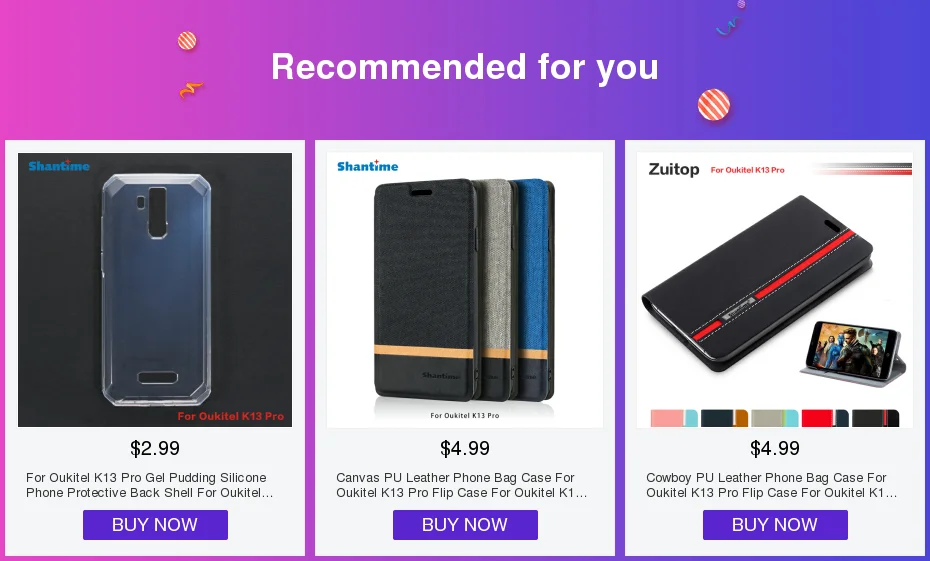
Task: Click BUY NOW for Cowboy PU Leather case
Action: pos(775,525)
